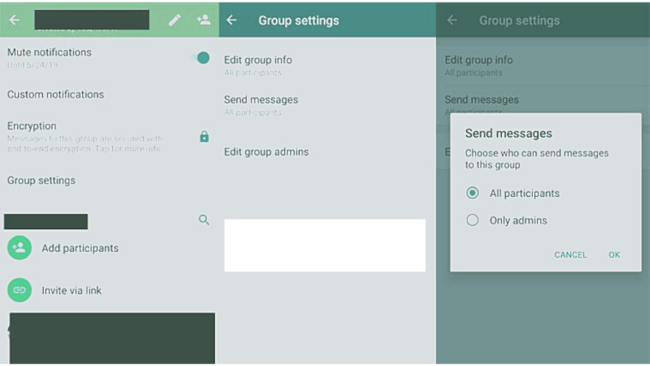Image resolution: width=650 pixels, height=366 pixels.
Task: Open Encryption info row
Action: pos(108,137)
